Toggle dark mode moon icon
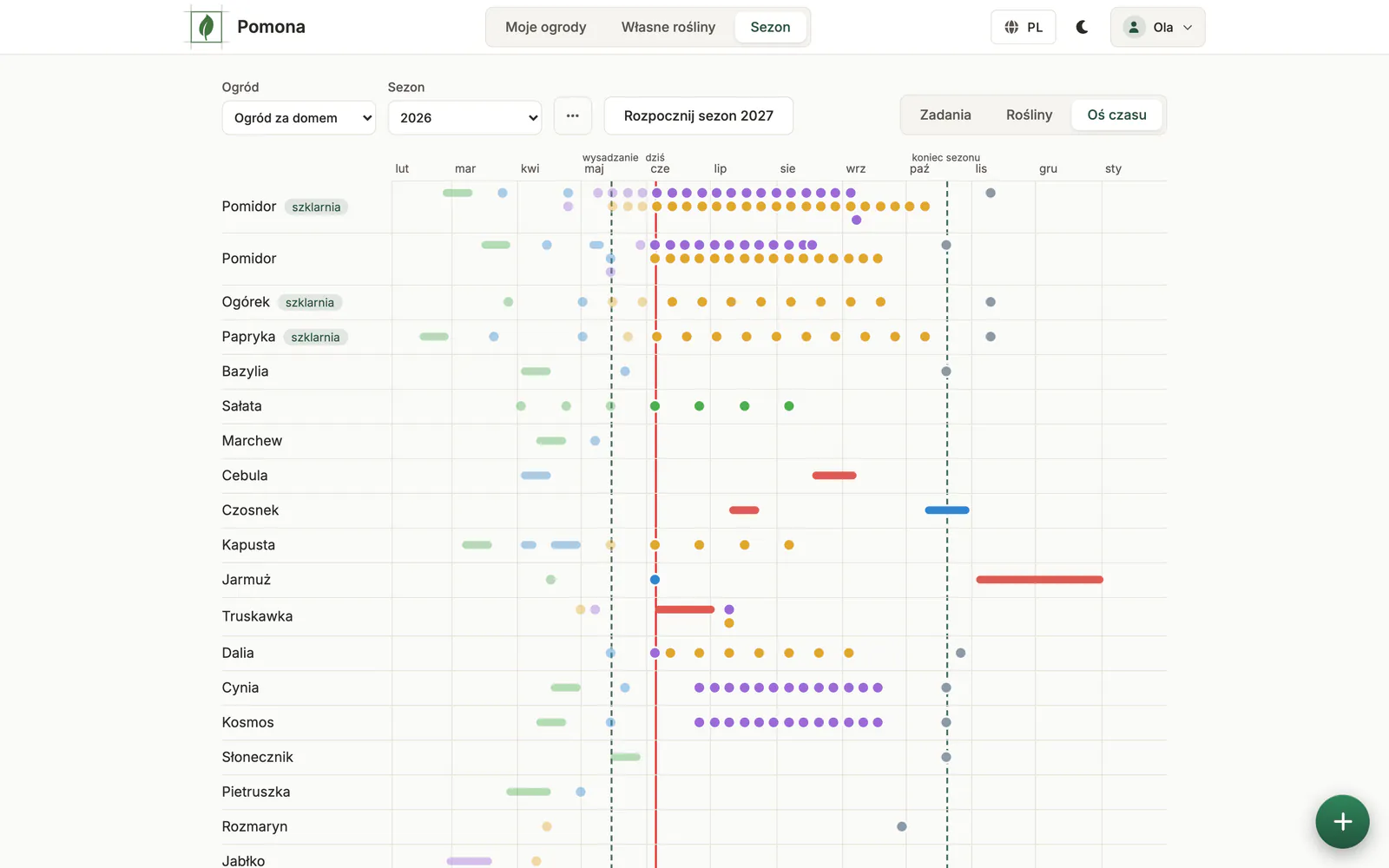This screenshot has height=868, width=1389. 1082,27
